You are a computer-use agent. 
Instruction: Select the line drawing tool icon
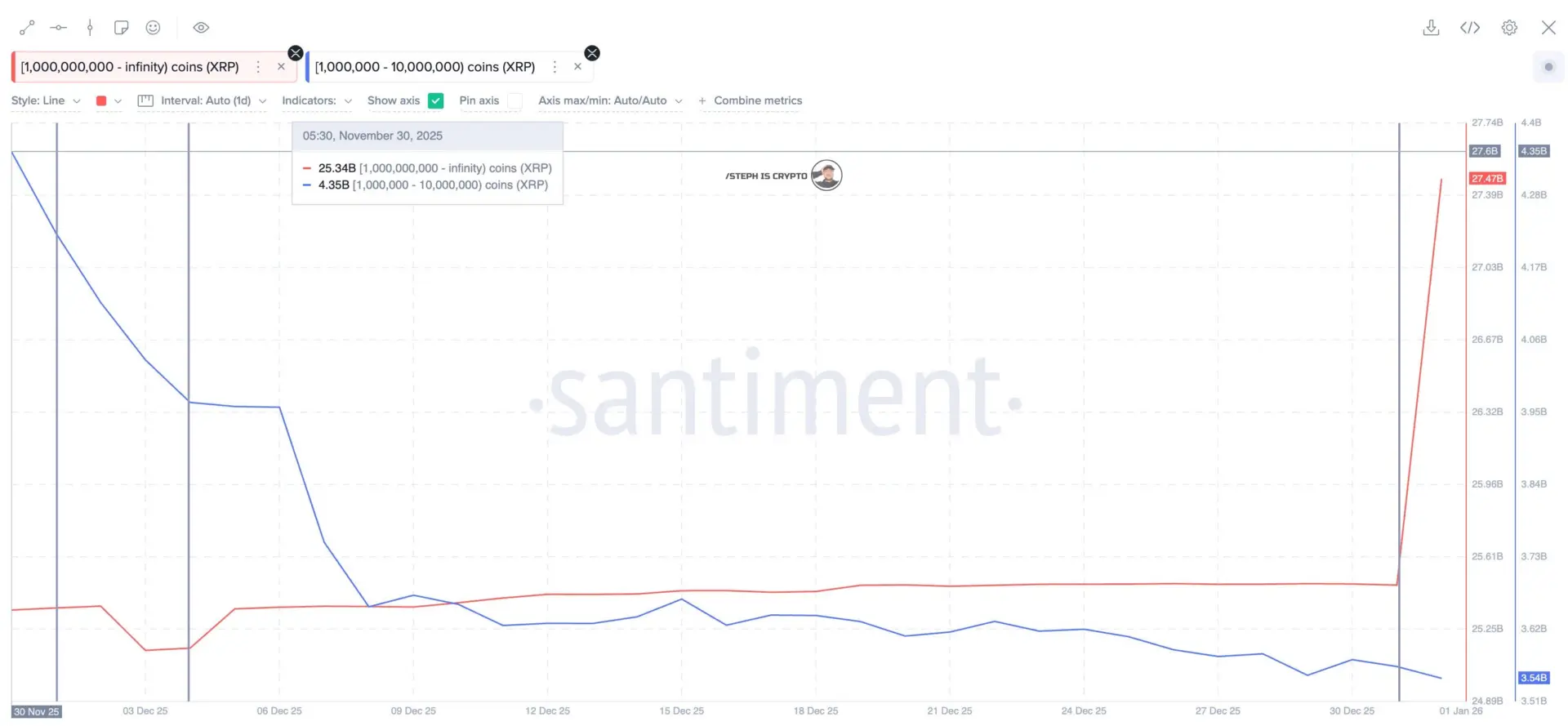(27, 28)
